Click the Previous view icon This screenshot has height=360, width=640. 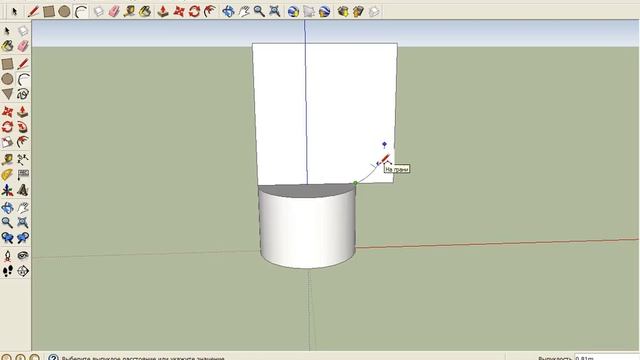pyautogui.click(x=7, y=238)
